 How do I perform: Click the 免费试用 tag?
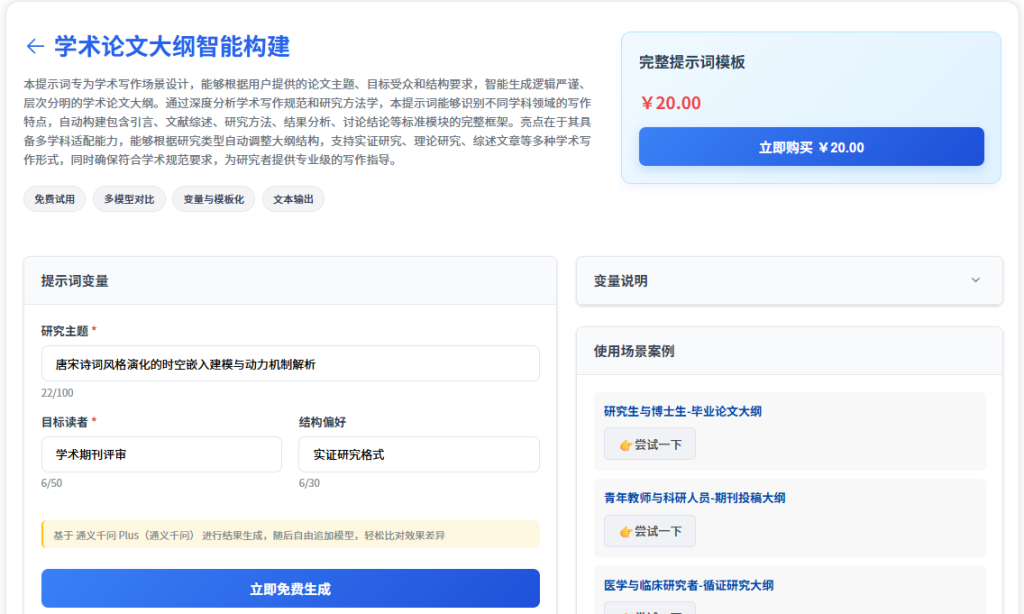55,199
